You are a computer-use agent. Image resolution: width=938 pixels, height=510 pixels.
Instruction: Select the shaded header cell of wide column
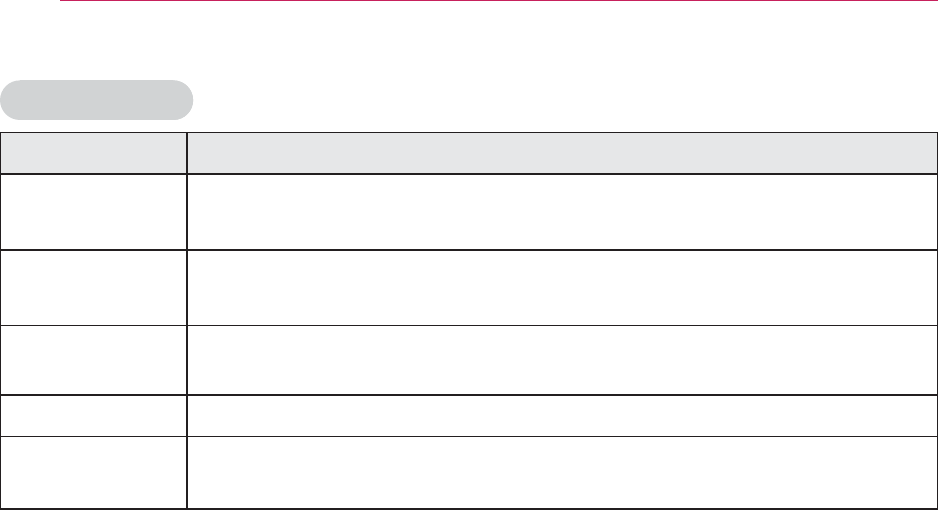(562, 153)
